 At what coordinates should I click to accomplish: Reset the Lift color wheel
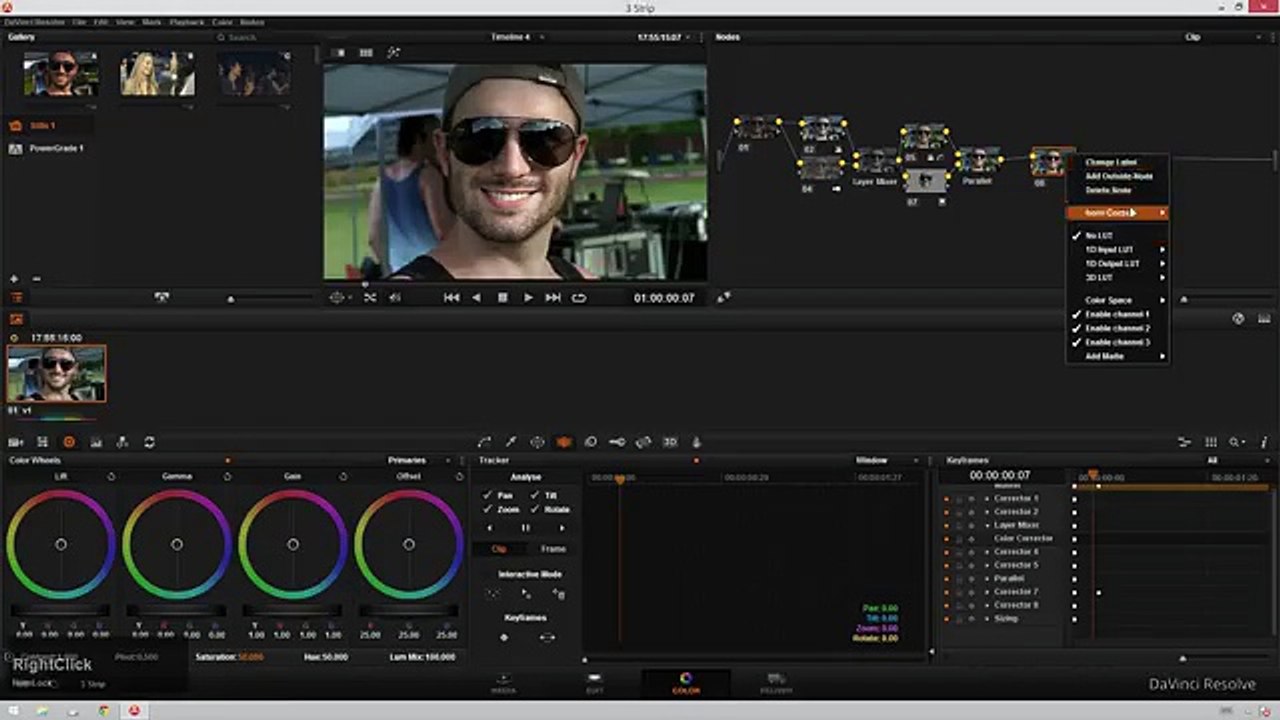click(x=111, y=477)
